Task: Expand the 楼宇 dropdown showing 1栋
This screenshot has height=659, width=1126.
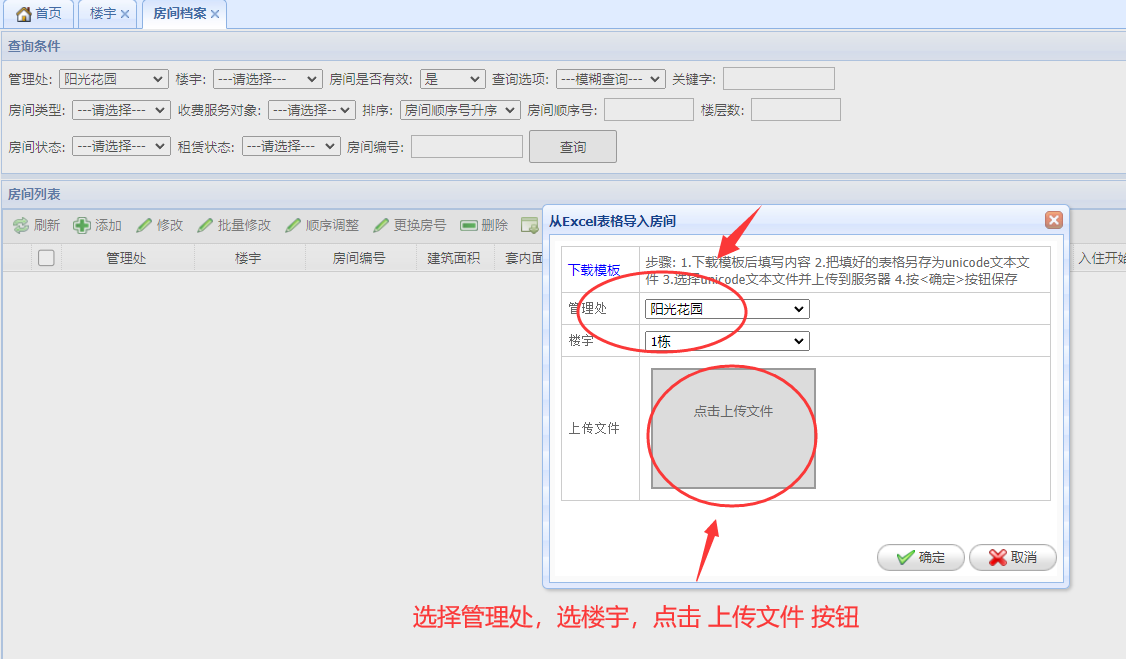Action: (727, 341)
